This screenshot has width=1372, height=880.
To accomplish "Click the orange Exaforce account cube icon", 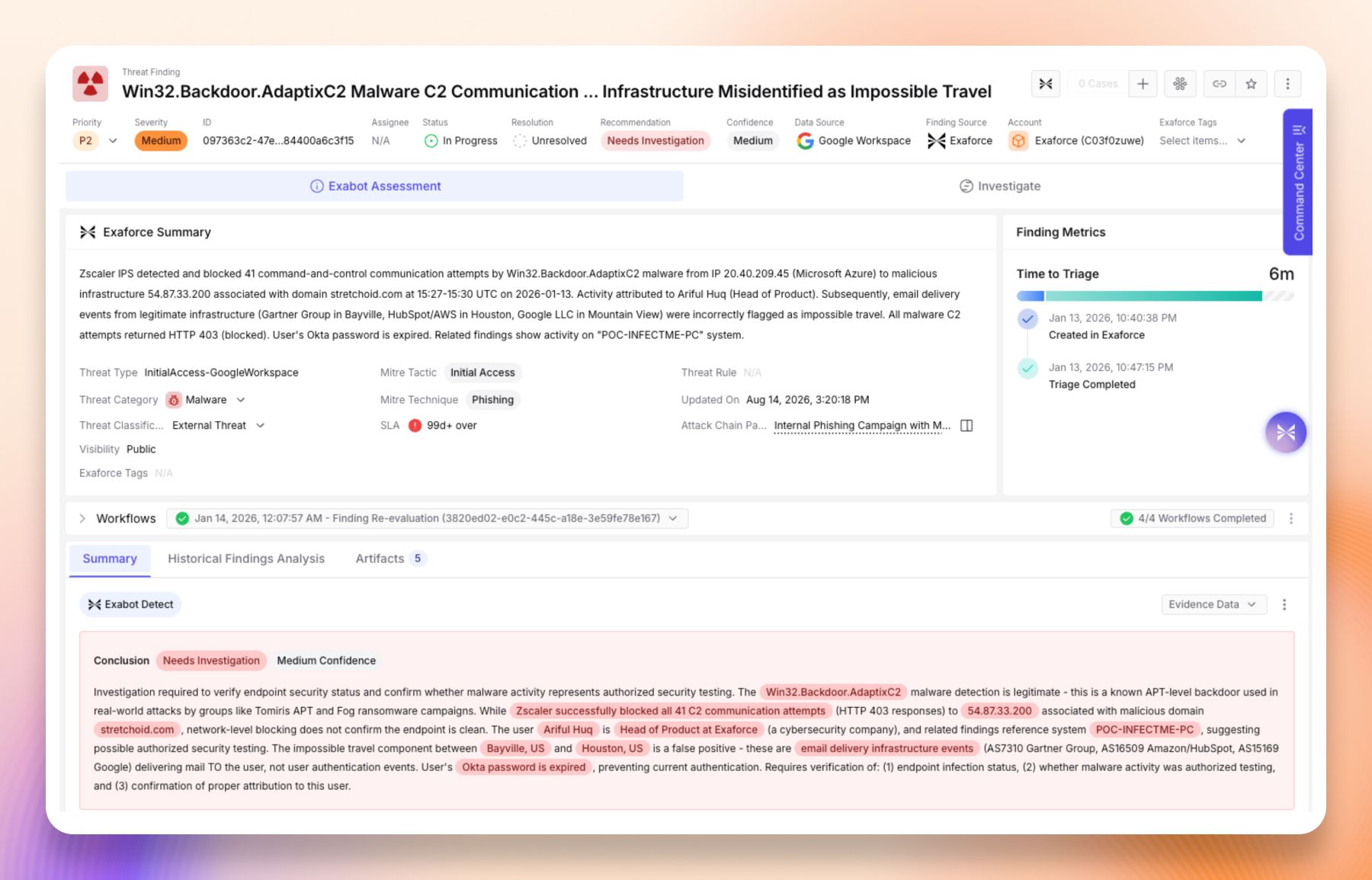I will (x=1018, y=141).
